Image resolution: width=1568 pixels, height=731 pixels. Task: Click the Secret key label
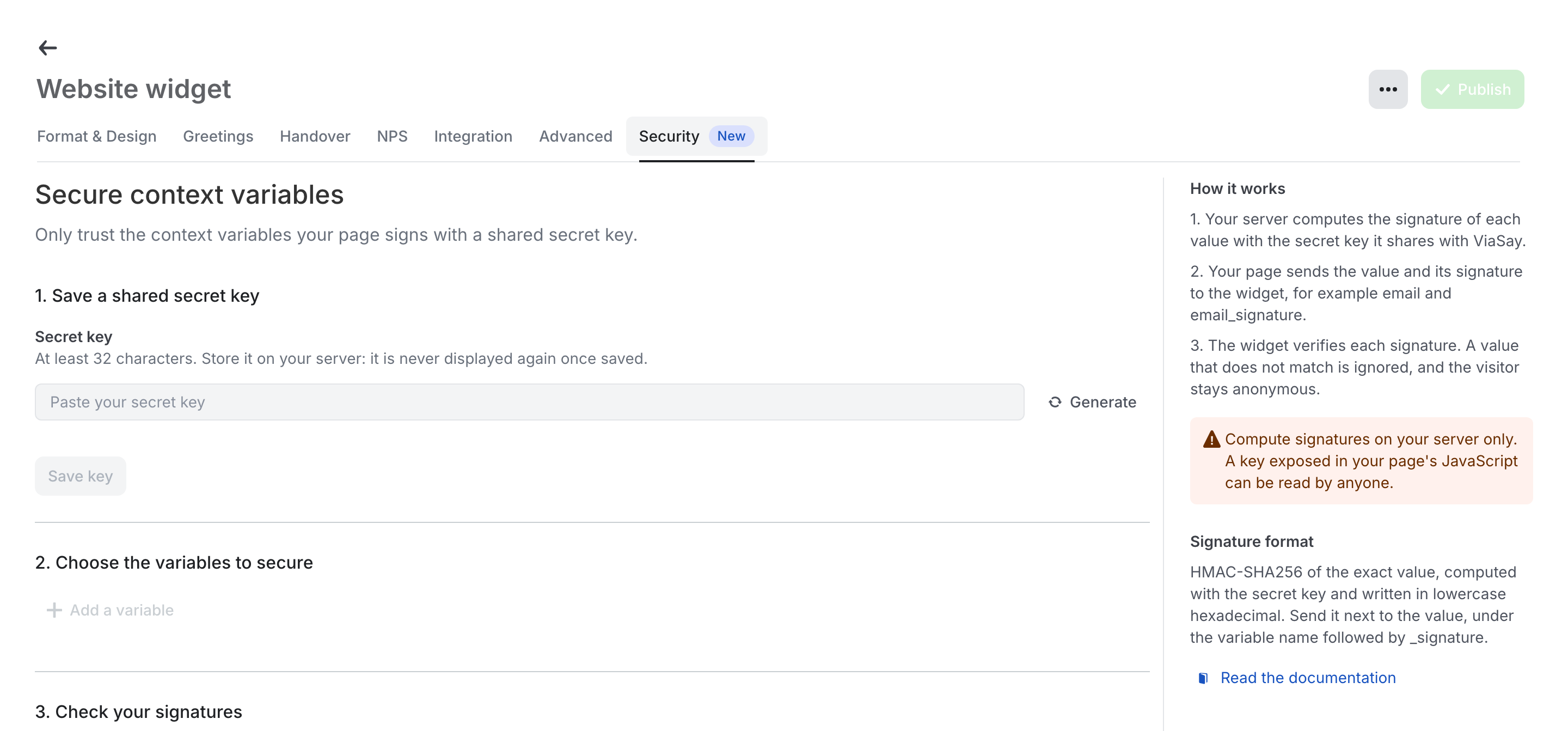pos(73,337)
